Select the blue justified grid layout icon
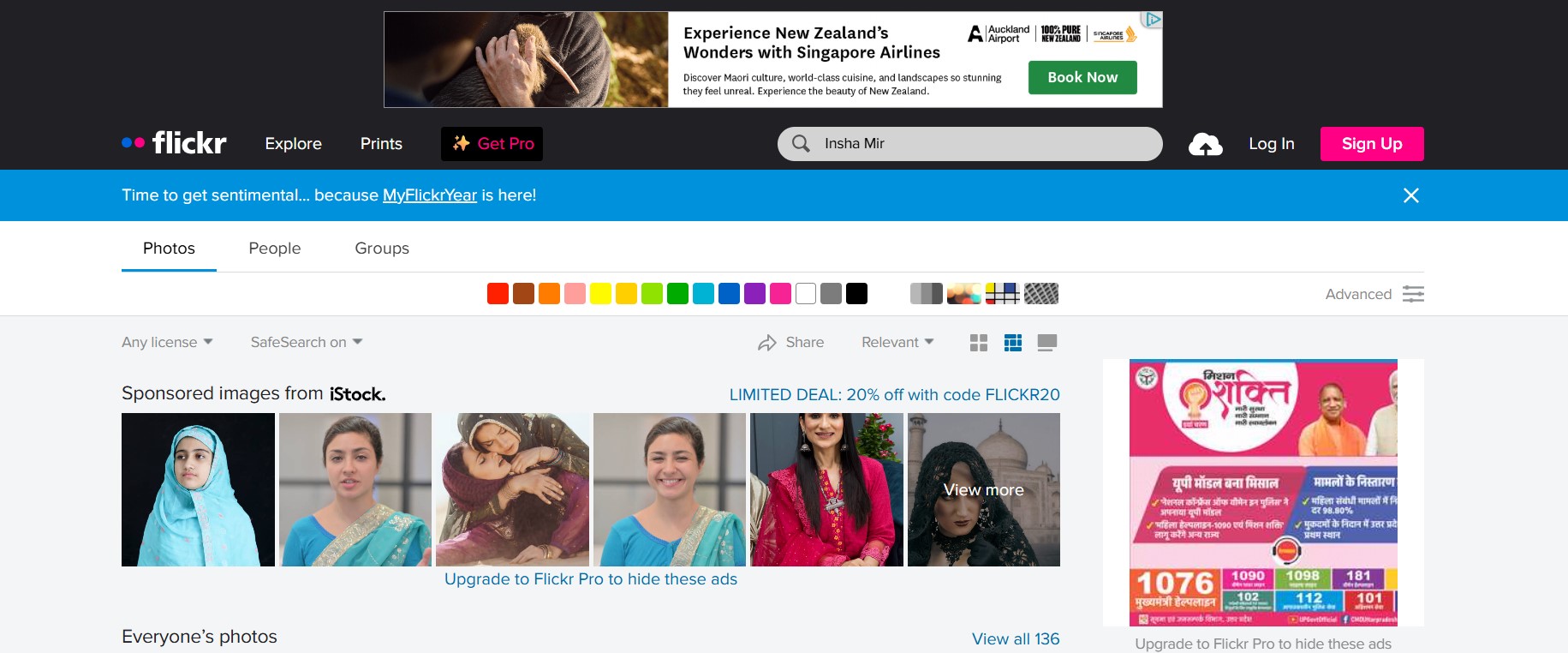 point(1013,343)
